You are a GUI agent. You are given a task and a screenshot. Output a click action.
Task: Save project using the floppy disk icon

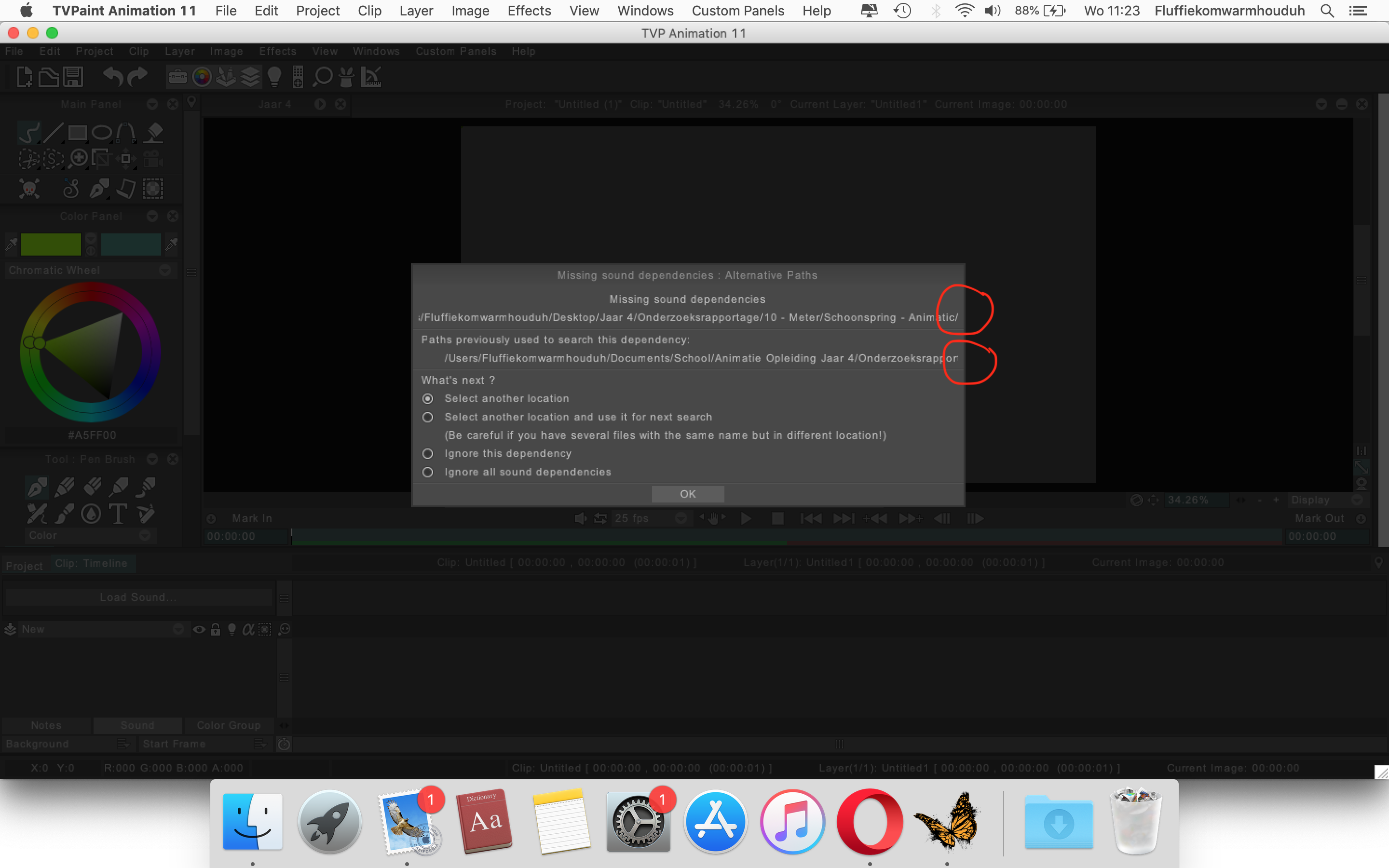click(73, 76)
